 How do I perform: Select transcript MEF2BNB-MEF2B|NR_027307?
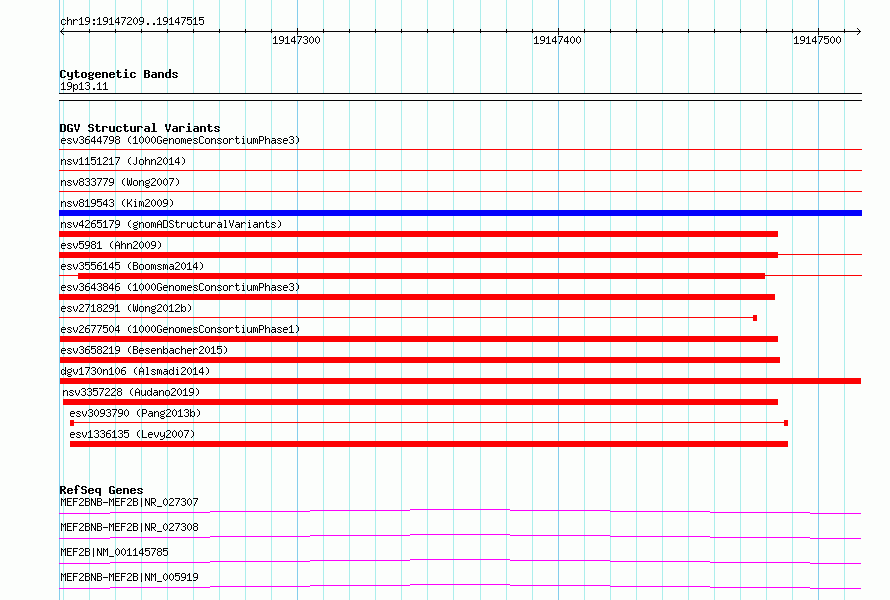point(129,502)
